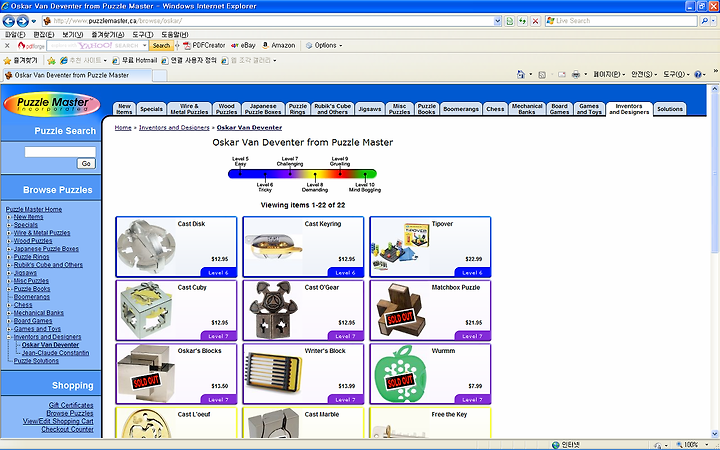
Task: Open the Cast Cuby puzzle thumbnail
Action: (146, 310)
